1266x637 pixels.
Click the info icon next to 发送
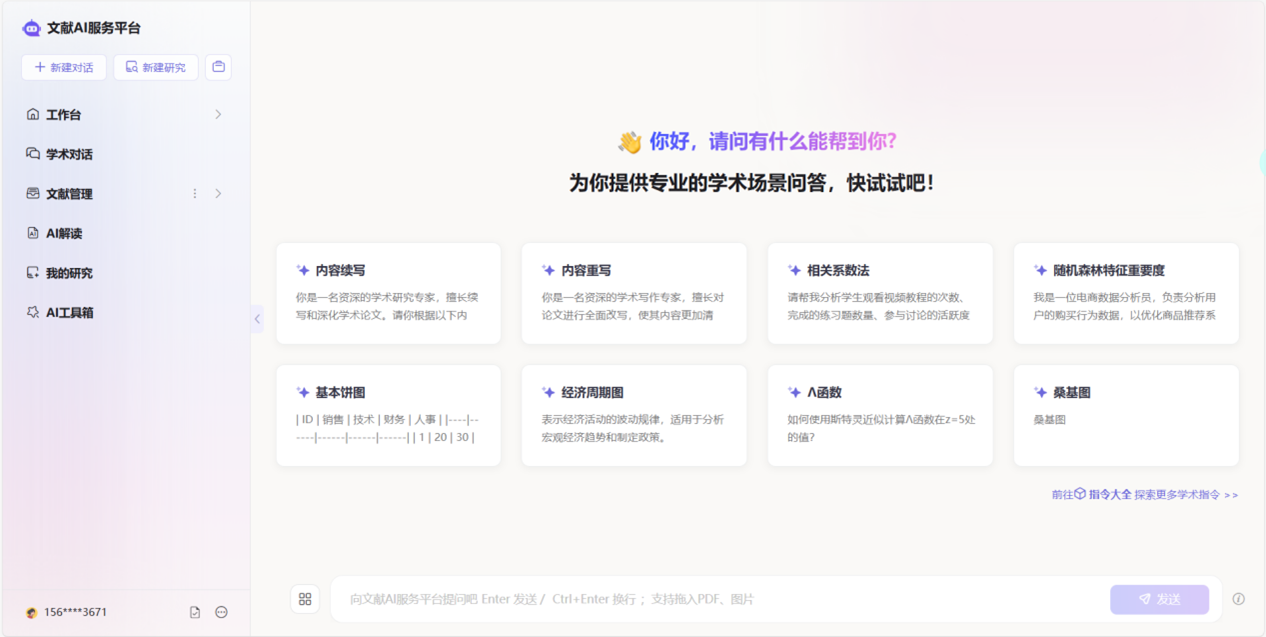(1238, 599)
